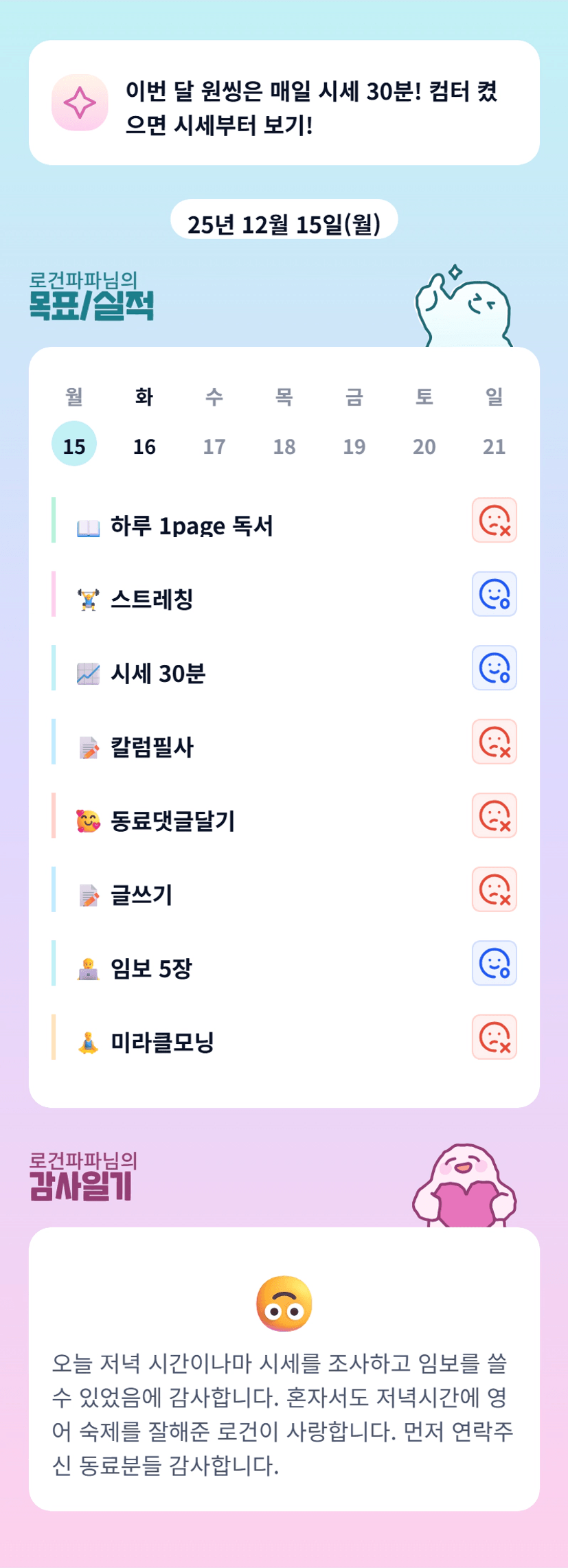
Task: Toggle the 시세 30분 completion face icon
Action: point(494,668)
